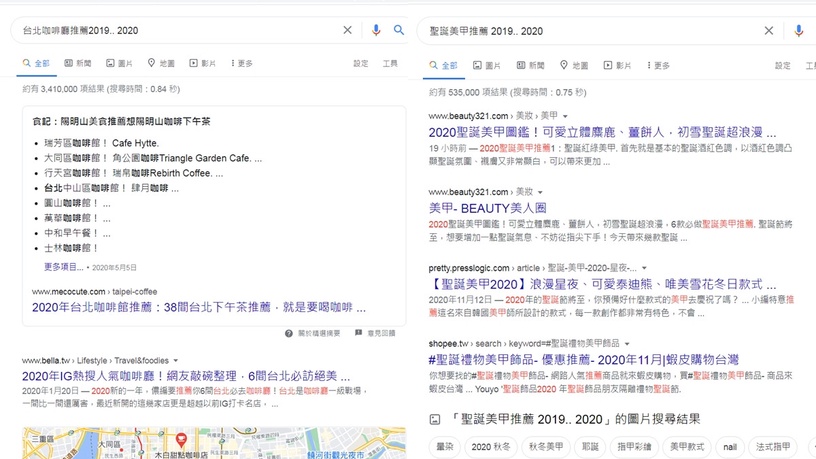This screenshot has width=816, height=459.
Task: Expand arrow beside beauty321.com 美妝 › 美甲
Action: click(x=565, y=116)
